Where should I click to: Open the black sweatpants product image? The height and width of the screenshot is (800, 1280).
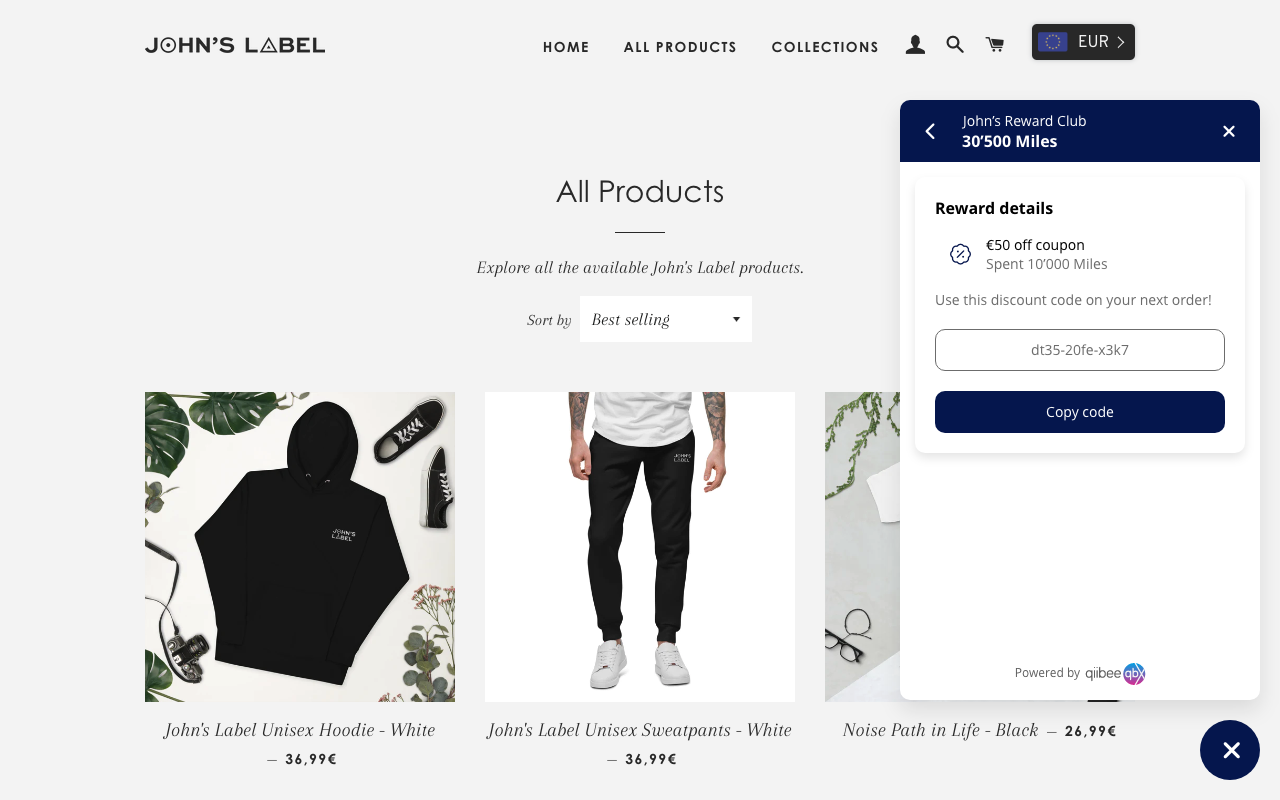coord(640,547)
